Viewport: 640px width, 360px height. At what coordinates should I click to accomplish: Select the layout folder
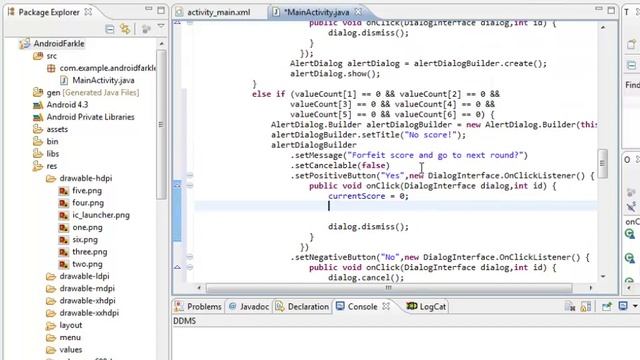pyautogui.click(x=71, y=325)
